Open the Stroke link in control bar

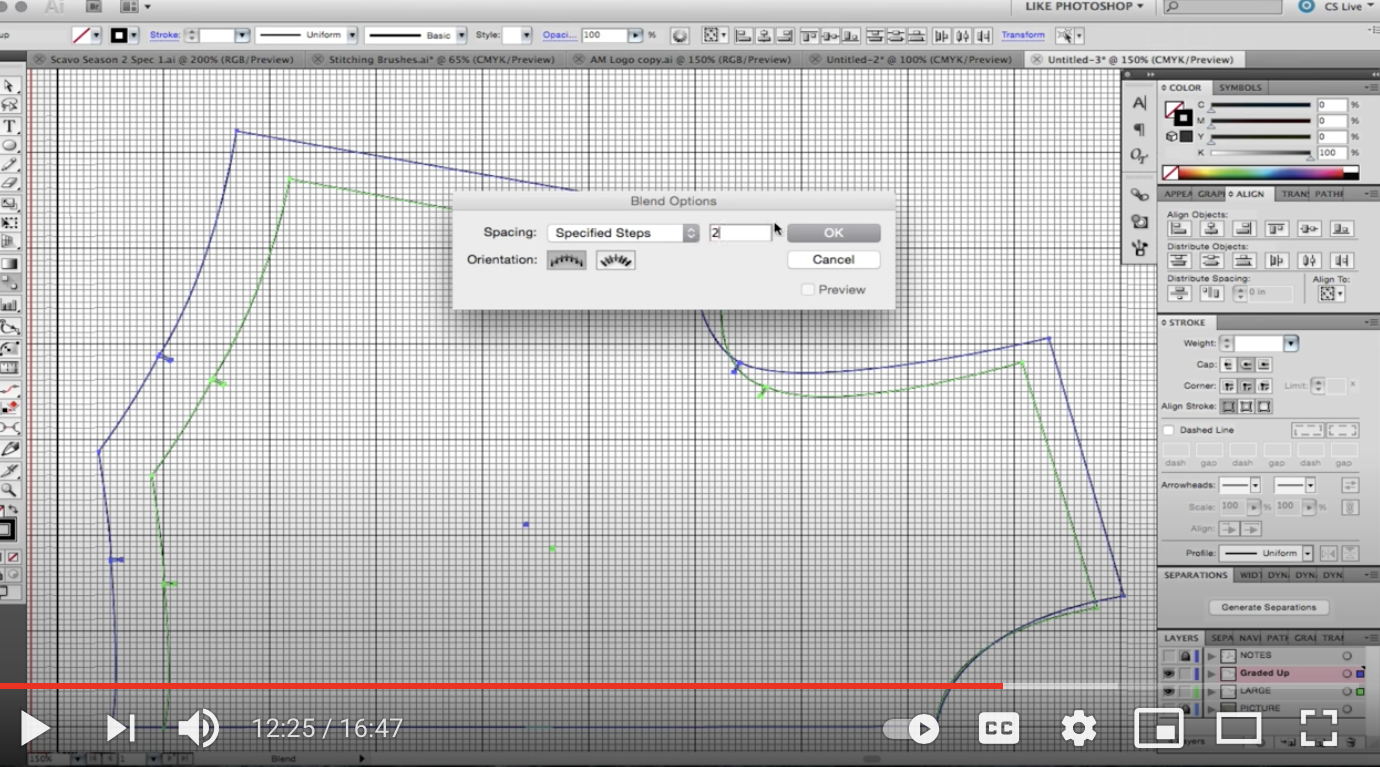point(165,35)
